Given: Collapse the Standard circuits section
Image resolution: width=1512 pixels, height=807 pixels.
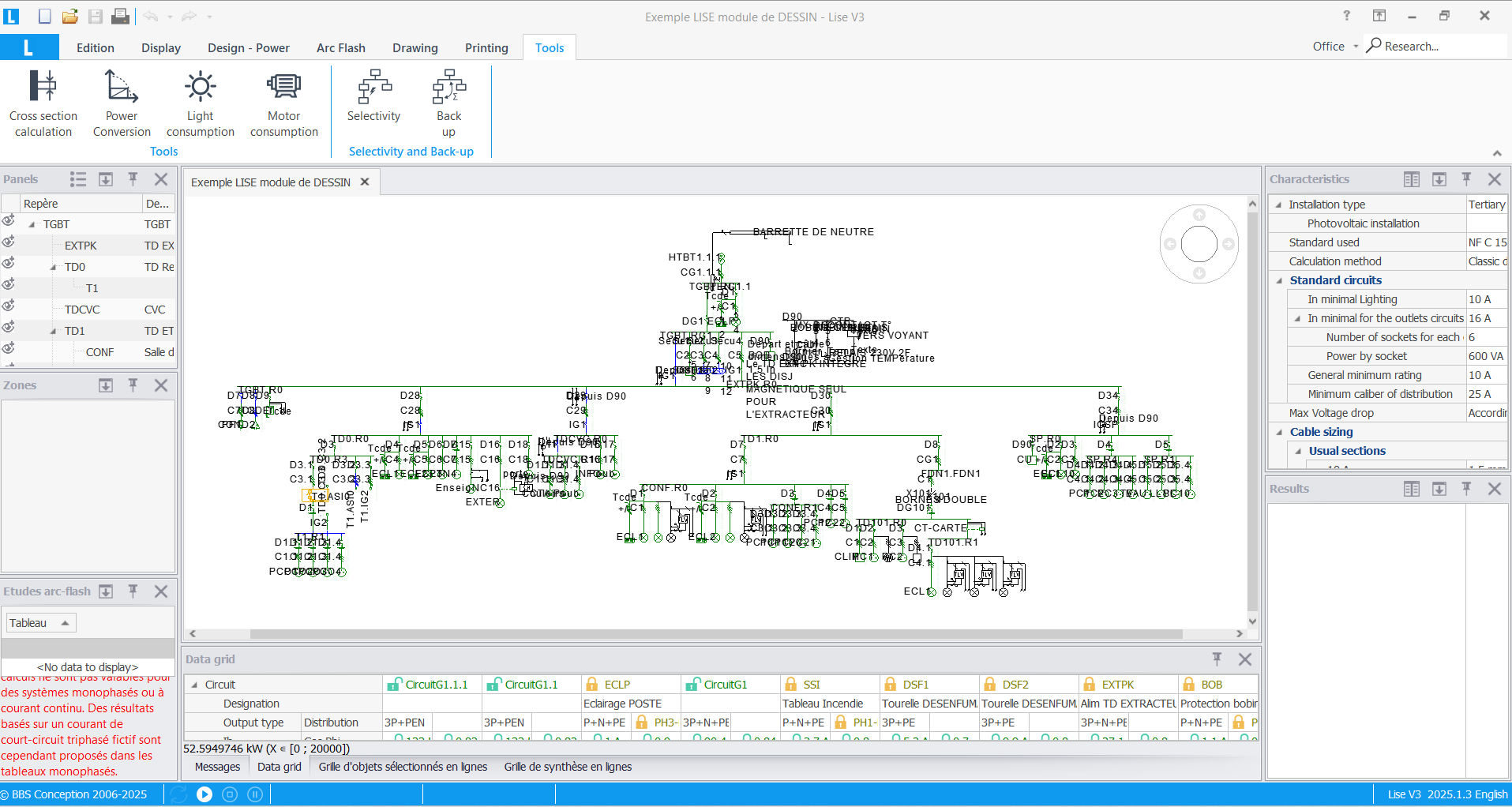Looking at the screenshot, I should point(1280,280).
